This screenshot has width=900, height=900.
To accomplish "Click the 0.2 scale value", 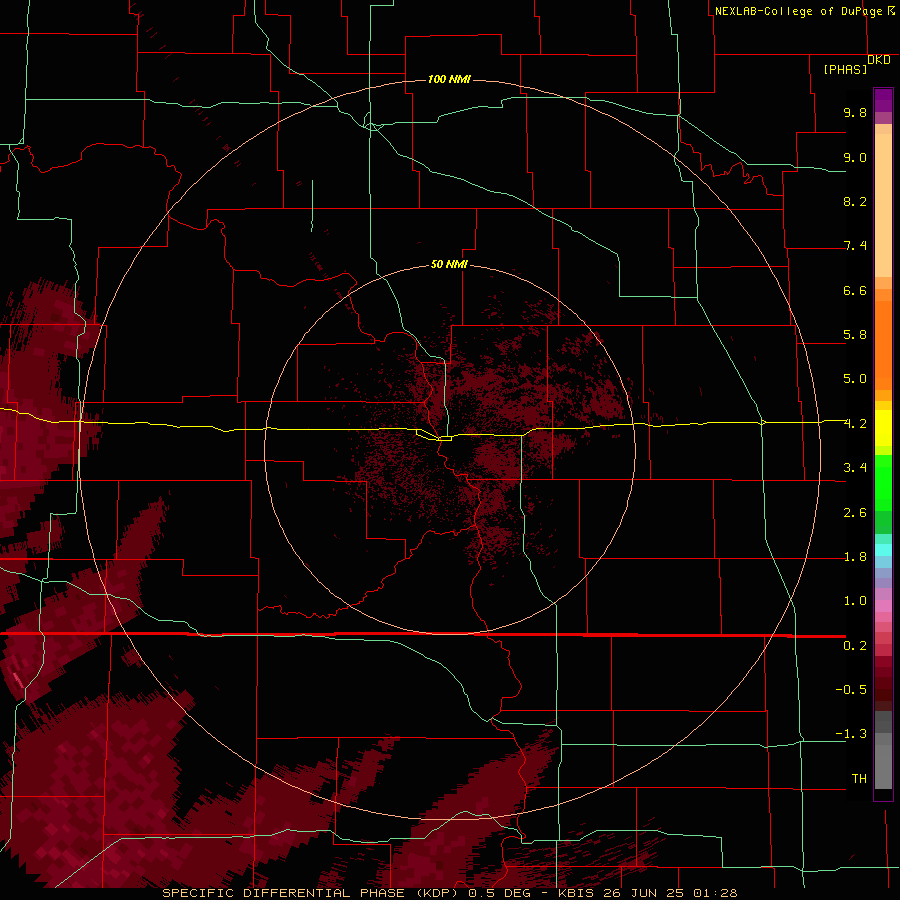I will tap(855, 646).
